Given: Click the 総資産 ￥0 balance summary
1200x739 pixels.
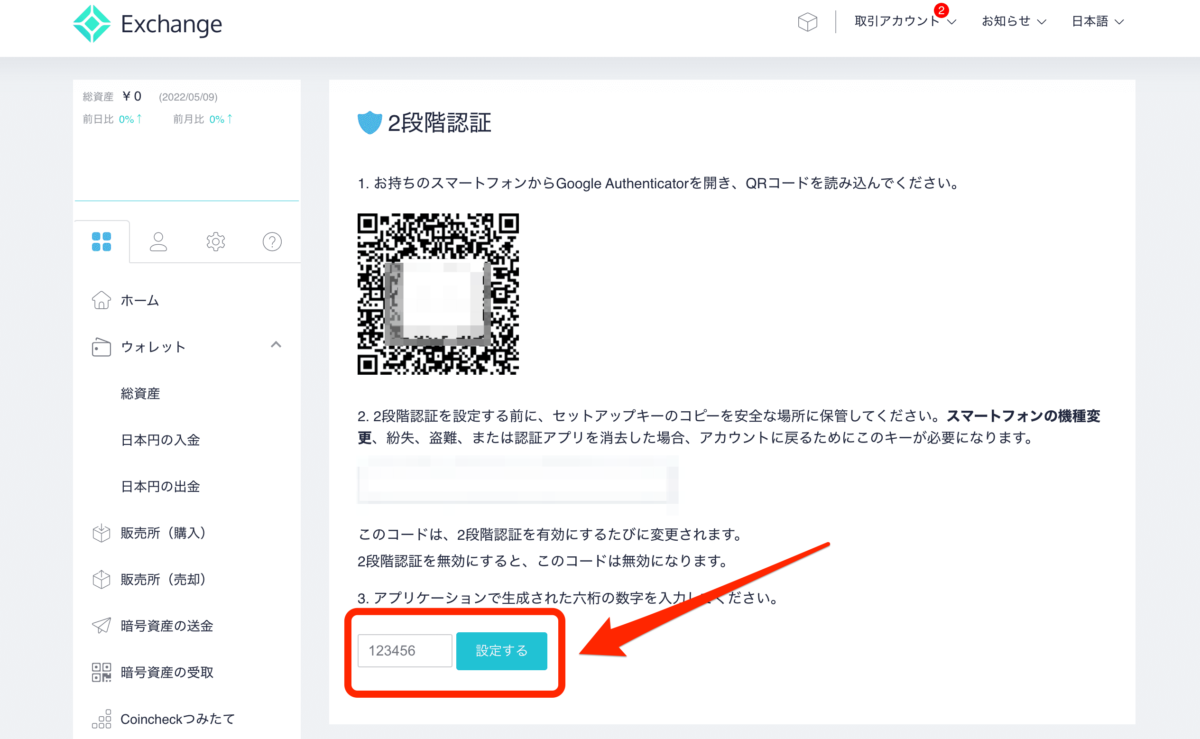Looking at the screenshot, I should tap(112, 97).
